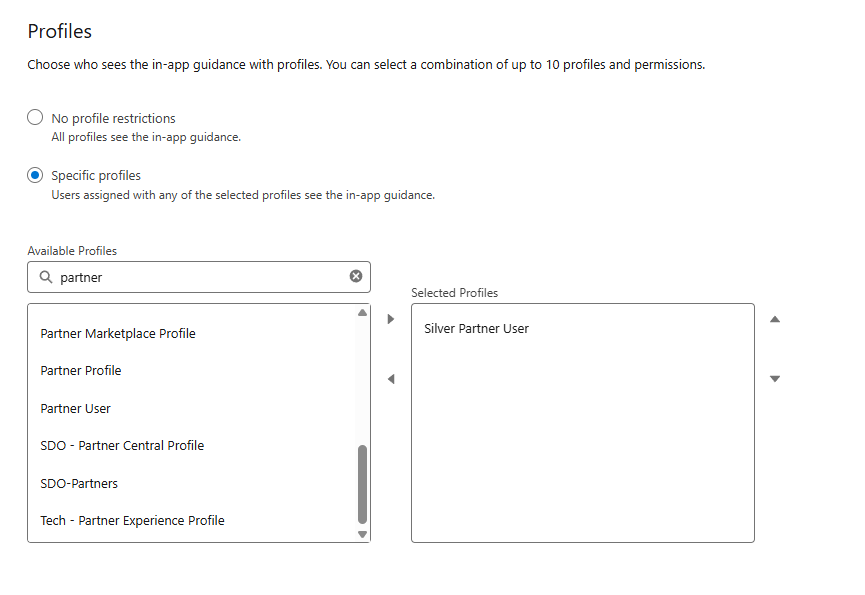865x595 pixels.
Task: Choose Partner Profile from Available Profiles
Action: [x=81, y=371]
